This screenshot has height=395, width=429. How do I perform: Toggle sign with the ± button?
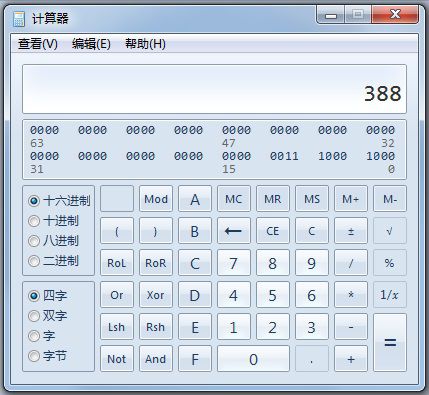coord(351,231)
